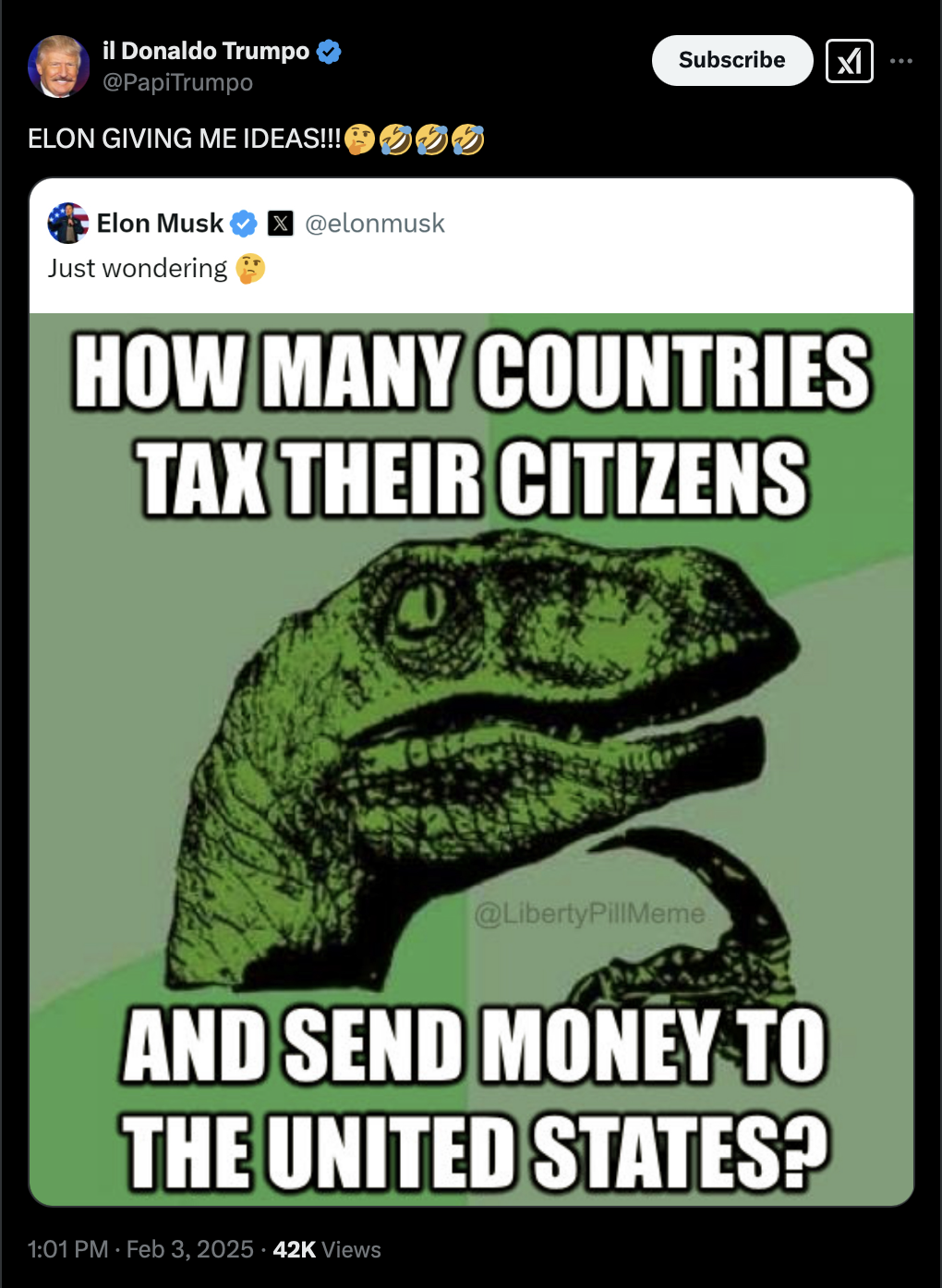Open the Elon Musk name in quoted post

[160, 224]
